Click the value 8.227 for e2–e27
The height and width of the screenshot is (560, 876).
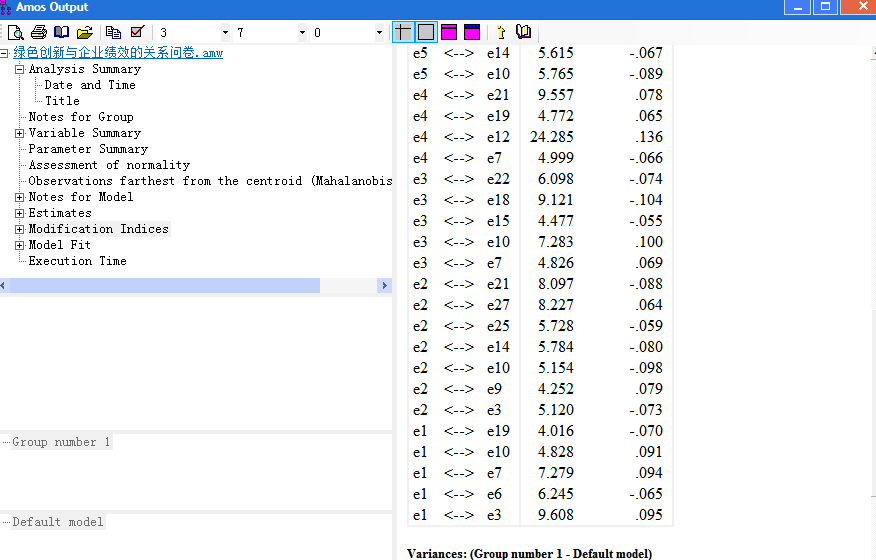pyautogui.click(x=556, y=305)
